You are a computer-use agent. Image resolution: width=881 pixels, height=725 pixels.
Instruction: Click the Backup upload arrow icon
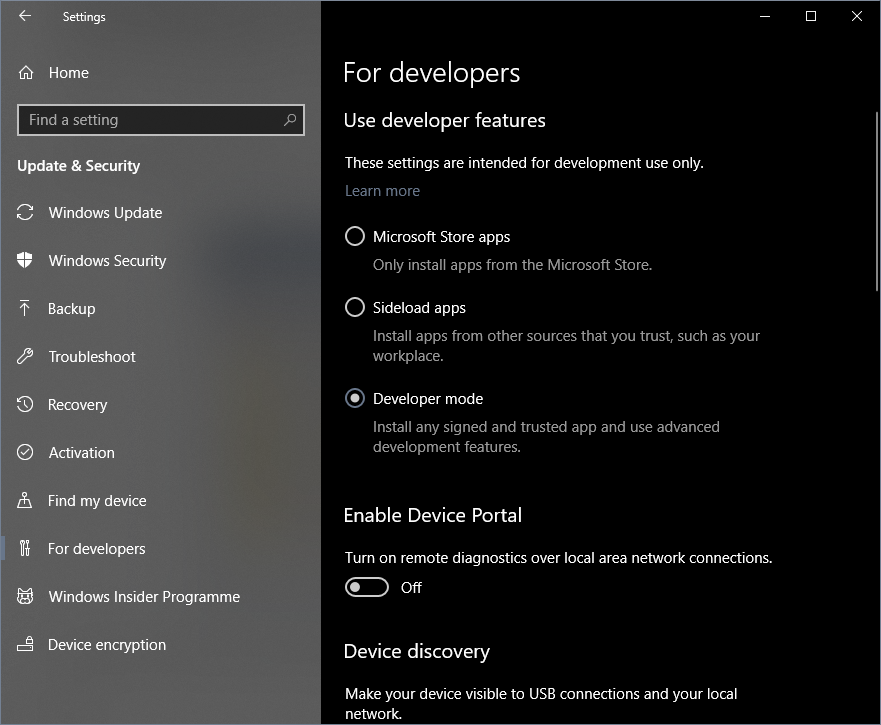pyautogui.click(x=26, y=309)
